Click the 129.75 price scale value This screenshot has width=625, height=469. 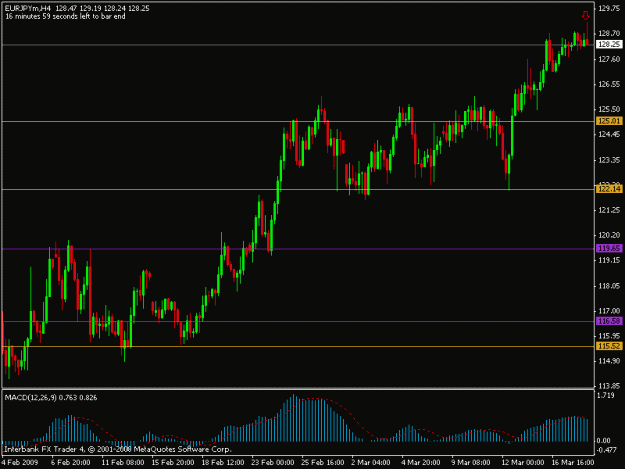pyautogui.click(x=609, y=8)
